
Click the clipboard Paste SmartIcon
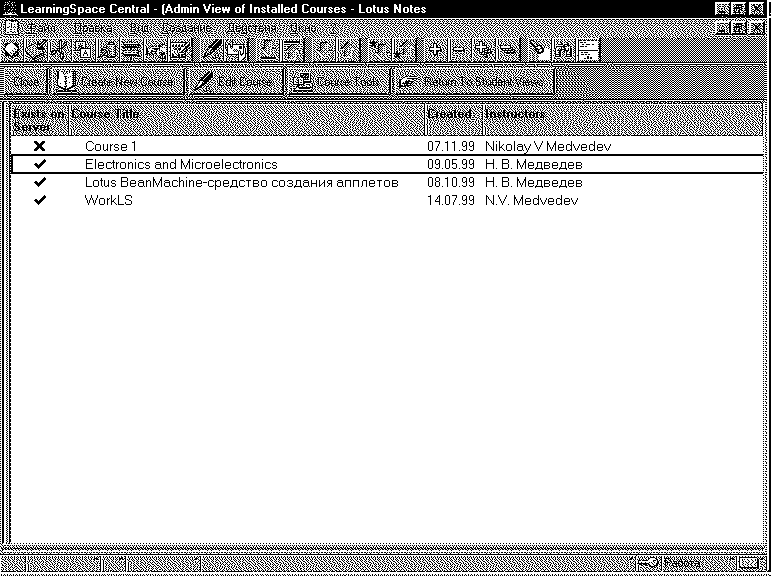pyautogui.click(x=108, y=50)
